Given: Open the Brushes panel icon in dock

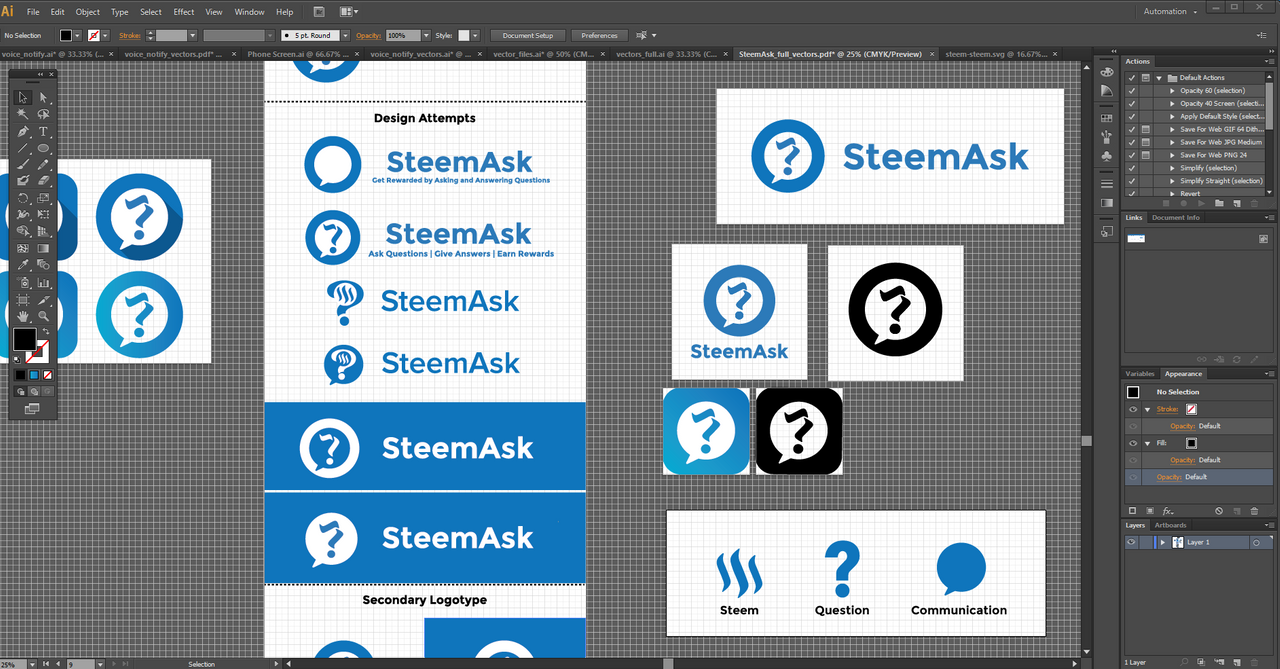Looking at the screenshot, I should pos(1107,137).
